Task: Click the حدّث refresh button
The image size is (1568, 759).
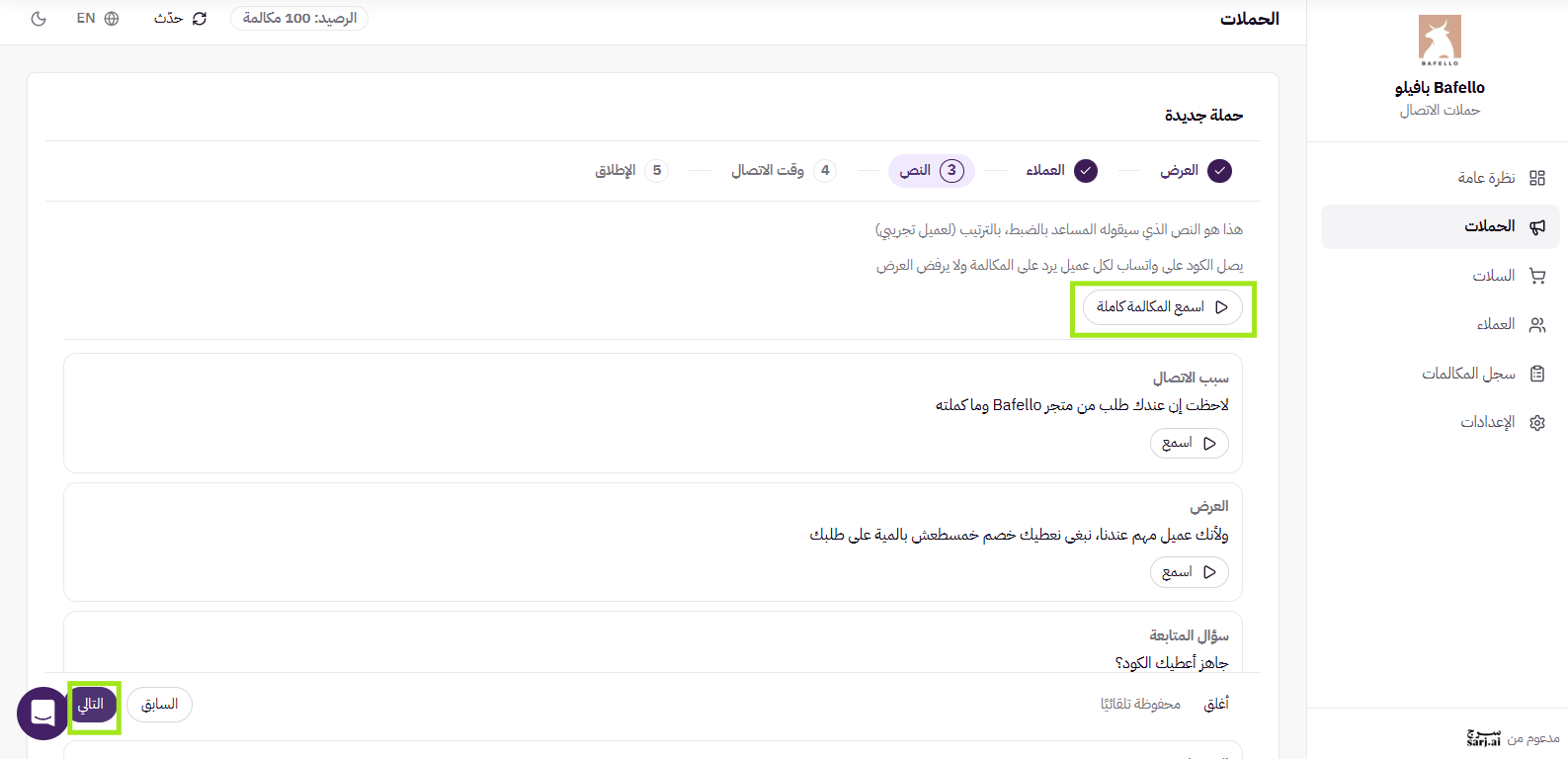Action: [181, 19]
